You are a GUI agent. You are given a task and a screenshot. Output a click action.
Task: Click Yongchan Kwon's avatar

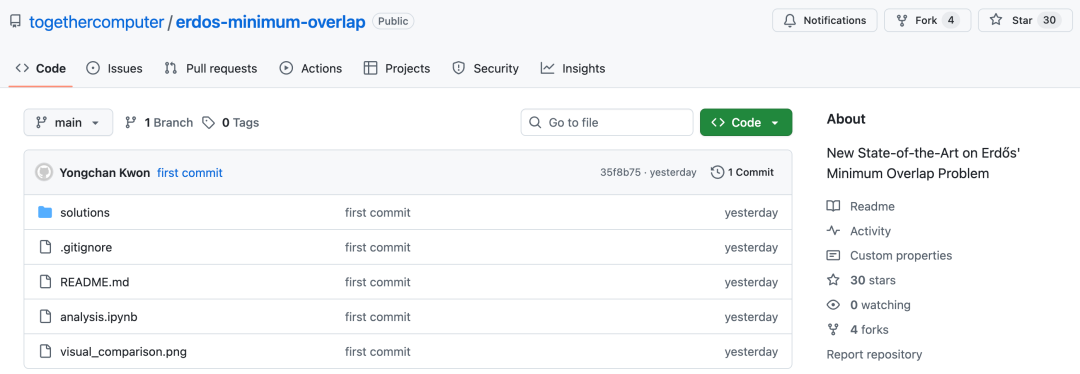pos(43,172)
